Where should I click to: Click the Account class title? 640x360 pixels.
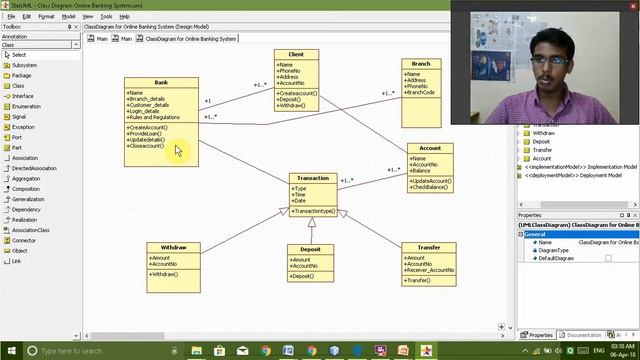coord(430,148)
